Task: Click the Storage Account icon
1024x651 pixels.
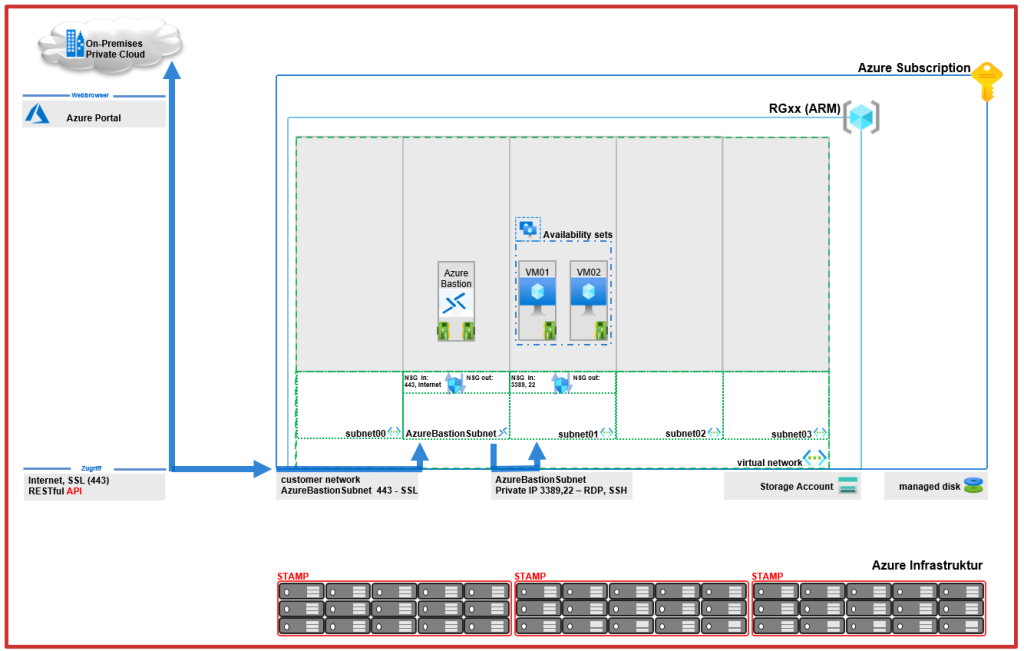Action: pyautogui.click(x=848, y=486)
